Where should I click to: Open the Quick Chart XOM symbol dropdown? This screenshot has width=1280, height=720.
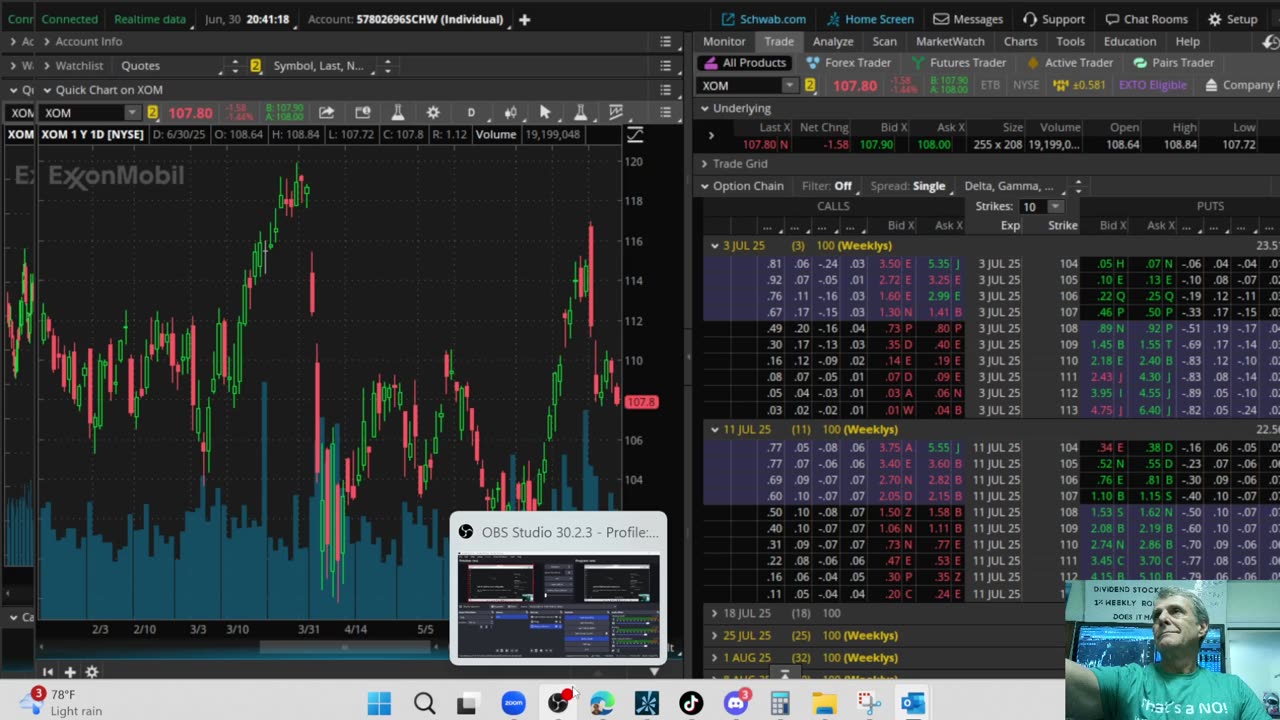(131, 113)
